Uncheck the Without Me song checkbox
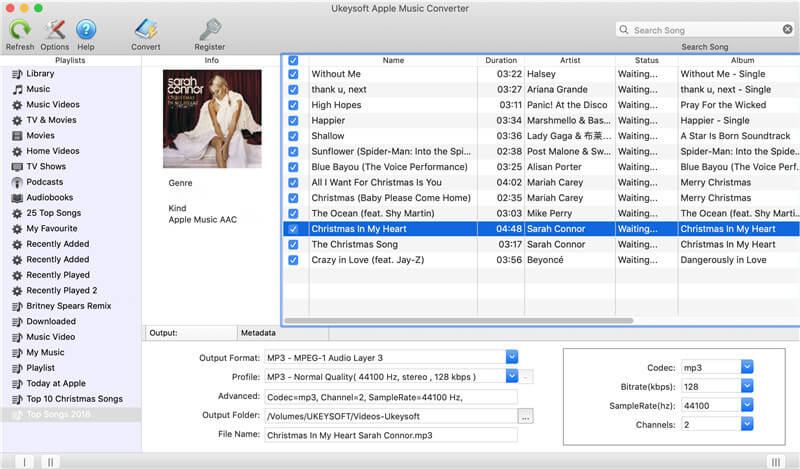Image resolution: width=800 pixels, height=469 pixels. (x=293, y=74)
